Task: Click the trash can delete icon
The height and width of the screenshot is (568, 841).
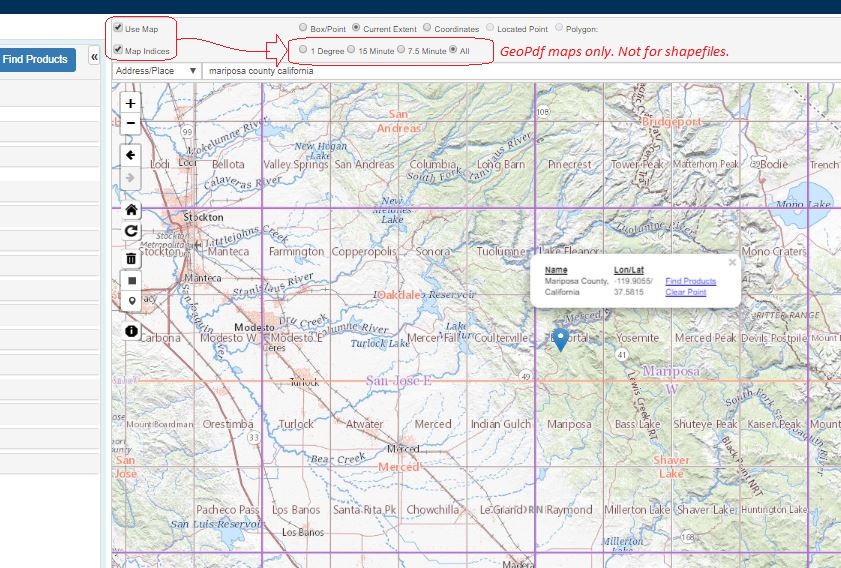Action: [131, 259]
